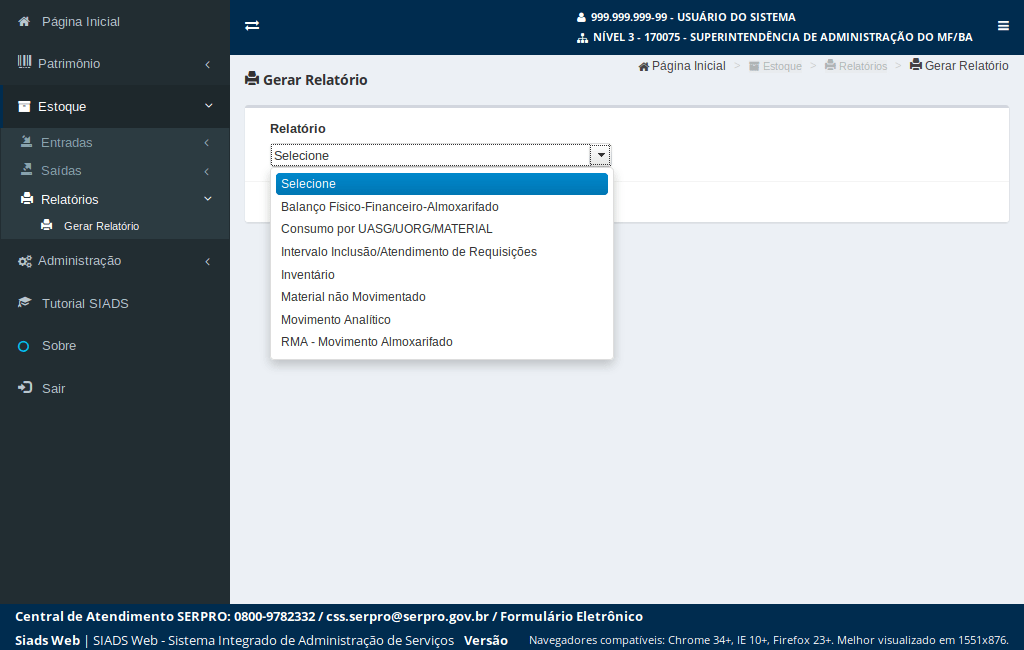Click the Sair logout icon
Screen dimensions: 1024x650
pyautogui.click(x=24, y=388)
